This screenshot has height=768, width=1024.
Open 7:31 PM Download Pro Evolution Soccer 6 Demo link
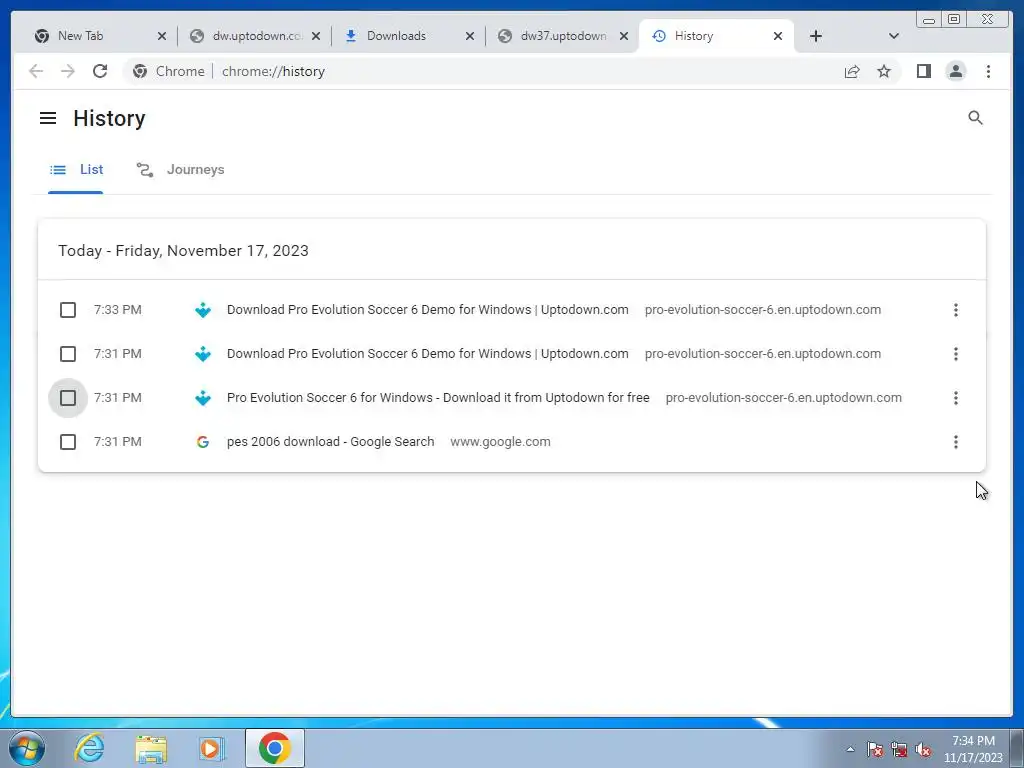(428, 354)
